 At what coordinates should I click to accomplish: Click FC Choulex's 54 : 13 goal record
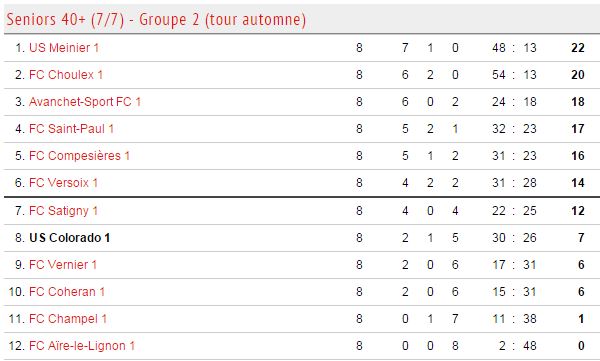(x=514, y=75)
